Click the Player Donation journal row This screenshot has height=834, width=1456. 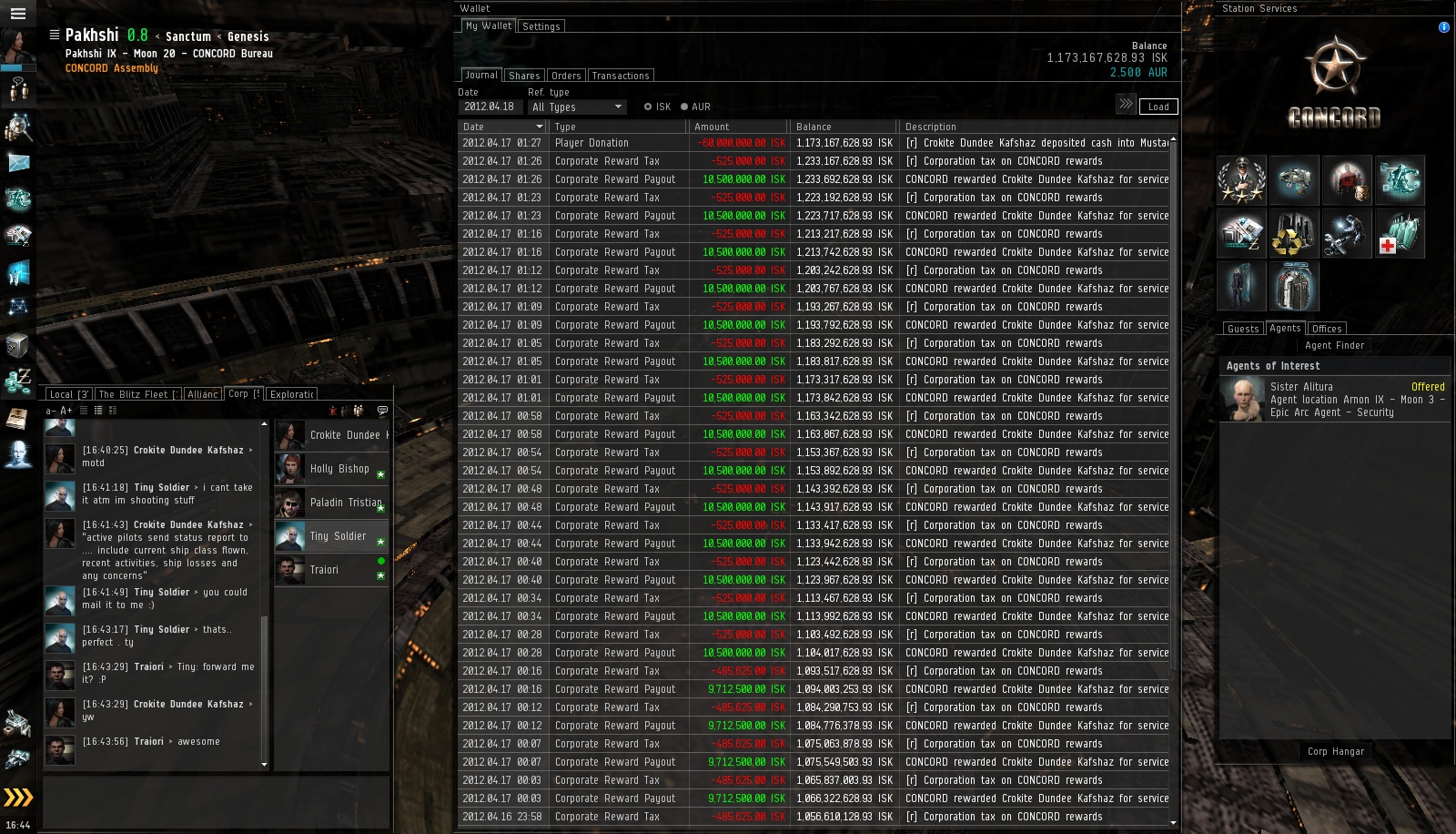tap(814, 143)
